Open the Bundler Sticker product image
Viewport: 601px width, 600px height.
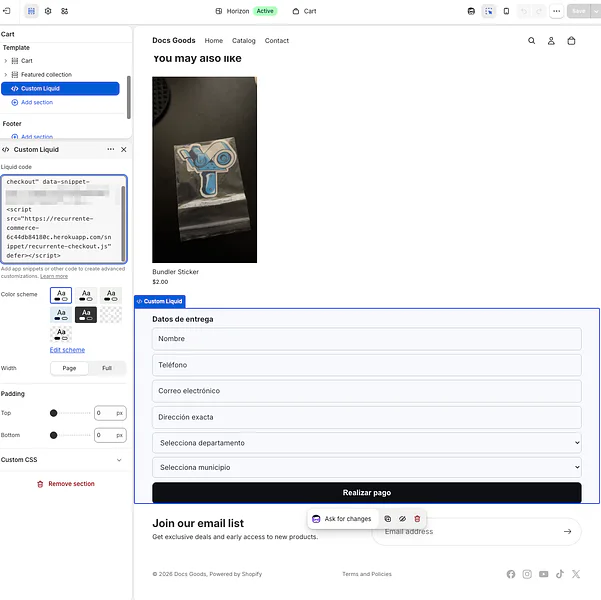coord(205,170)
